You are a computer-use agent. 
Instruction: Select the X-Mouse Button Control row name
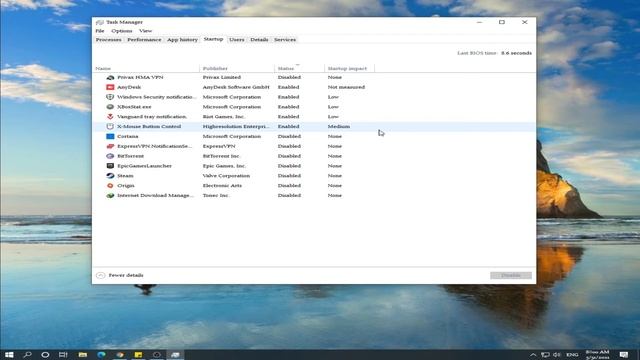click(x=149, y=127)
